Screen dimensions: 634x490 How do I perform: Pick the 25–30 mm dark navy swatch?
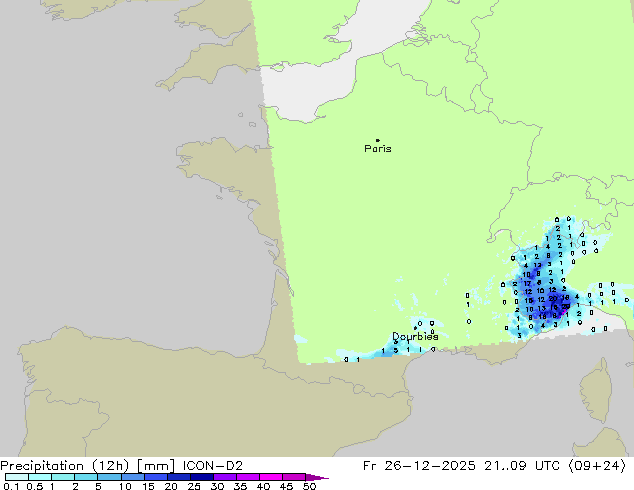tap(201, 477)
